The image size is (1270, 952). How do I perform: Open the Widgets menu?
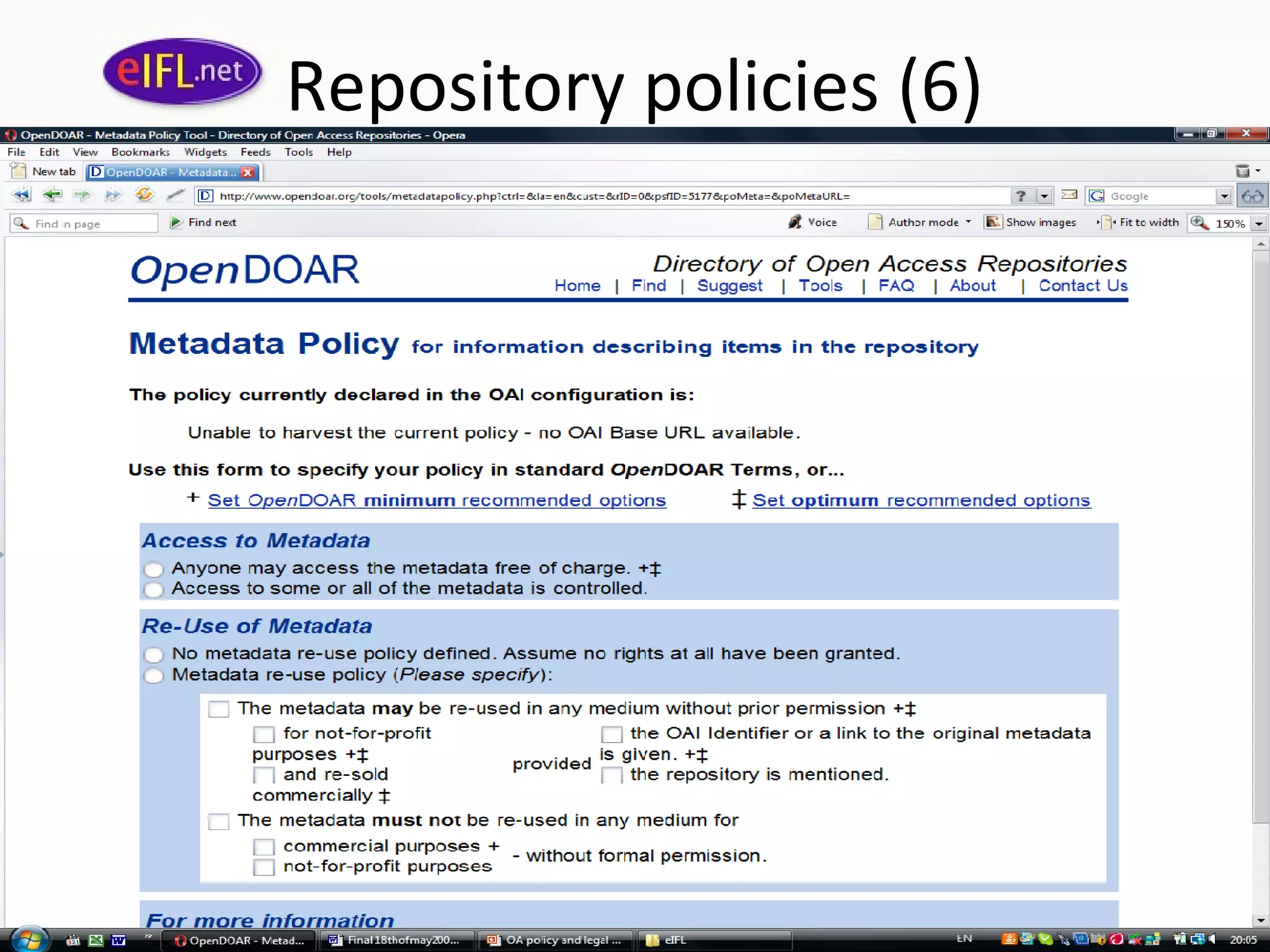click(x=205, y=152)
